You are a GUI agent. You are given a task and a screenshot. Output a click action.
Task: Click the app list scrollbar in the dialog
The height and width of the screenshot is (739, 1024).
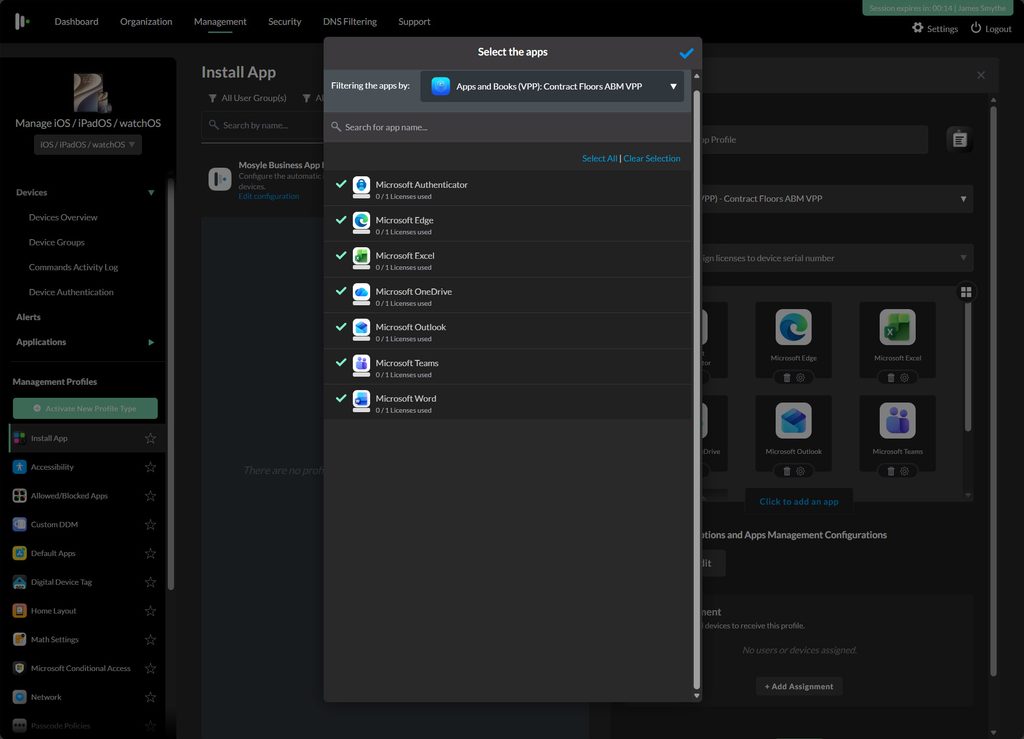click(x=697, y=389)
